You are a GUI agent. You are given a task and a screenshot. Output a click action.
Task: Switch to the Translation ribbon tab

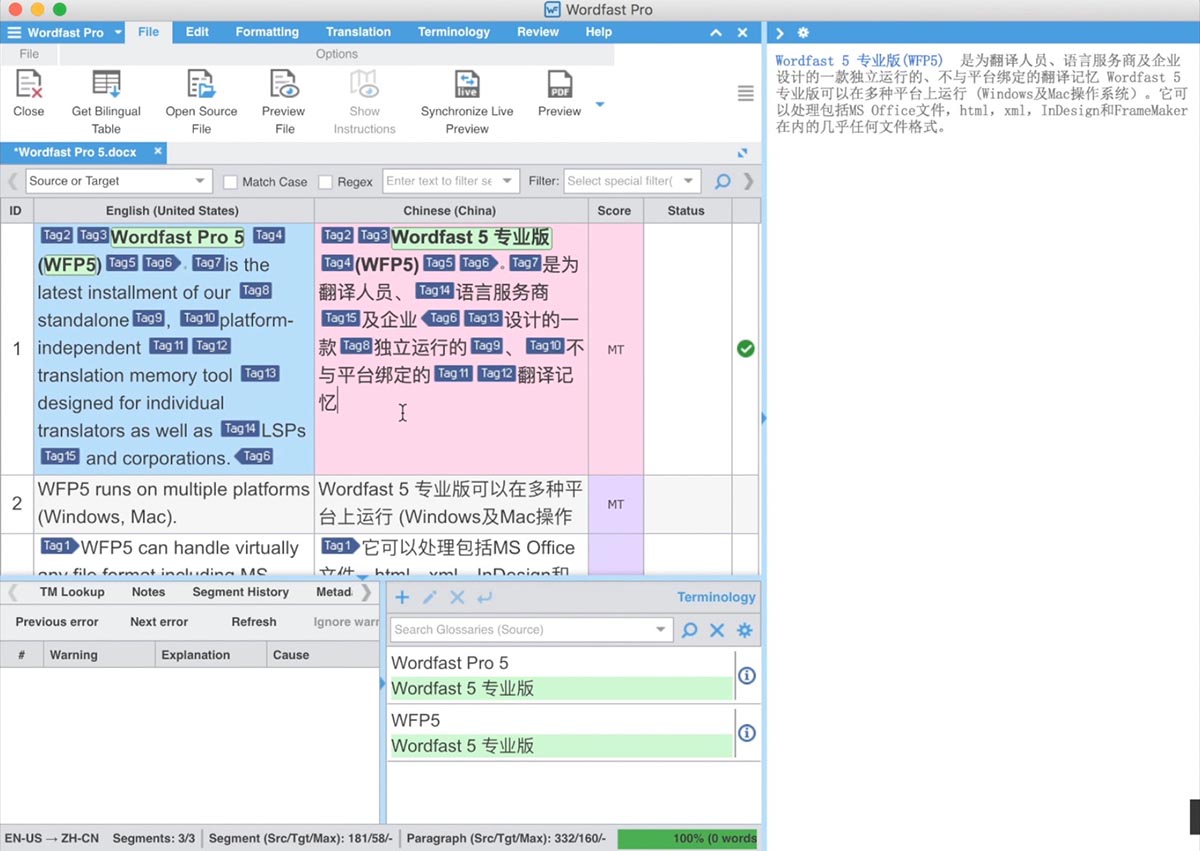click(358, 32)
